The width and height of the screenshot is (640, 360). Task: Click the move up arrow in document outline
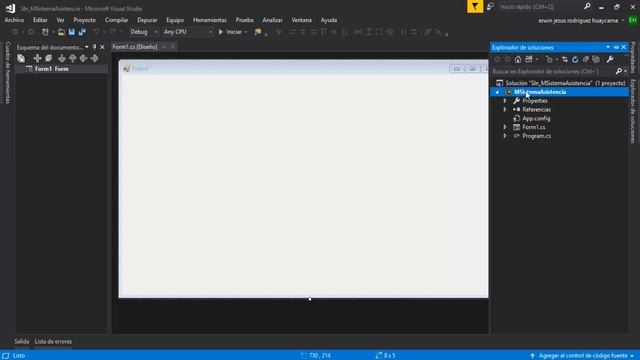pyautogui.click(x=72, y=58)
